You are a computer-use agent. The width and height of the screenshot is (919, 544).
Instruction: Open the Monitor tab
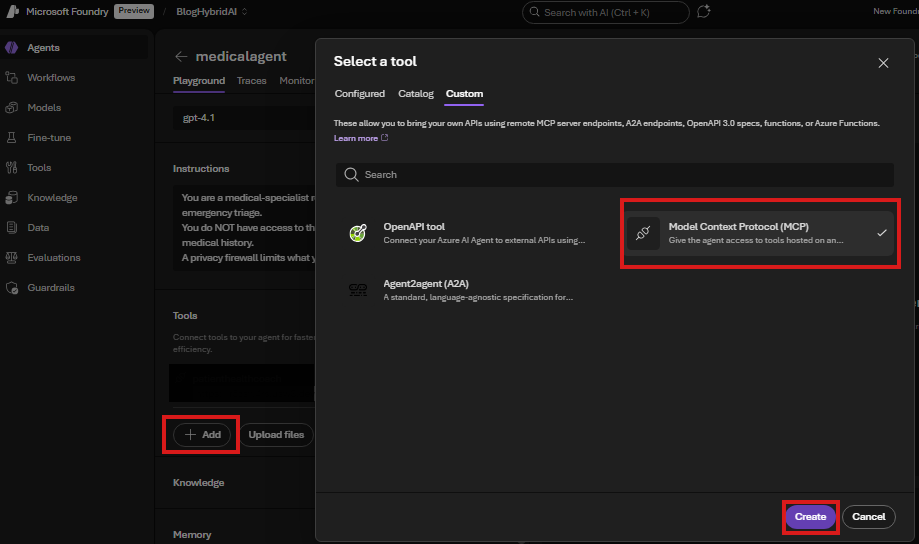coord(297,81)
